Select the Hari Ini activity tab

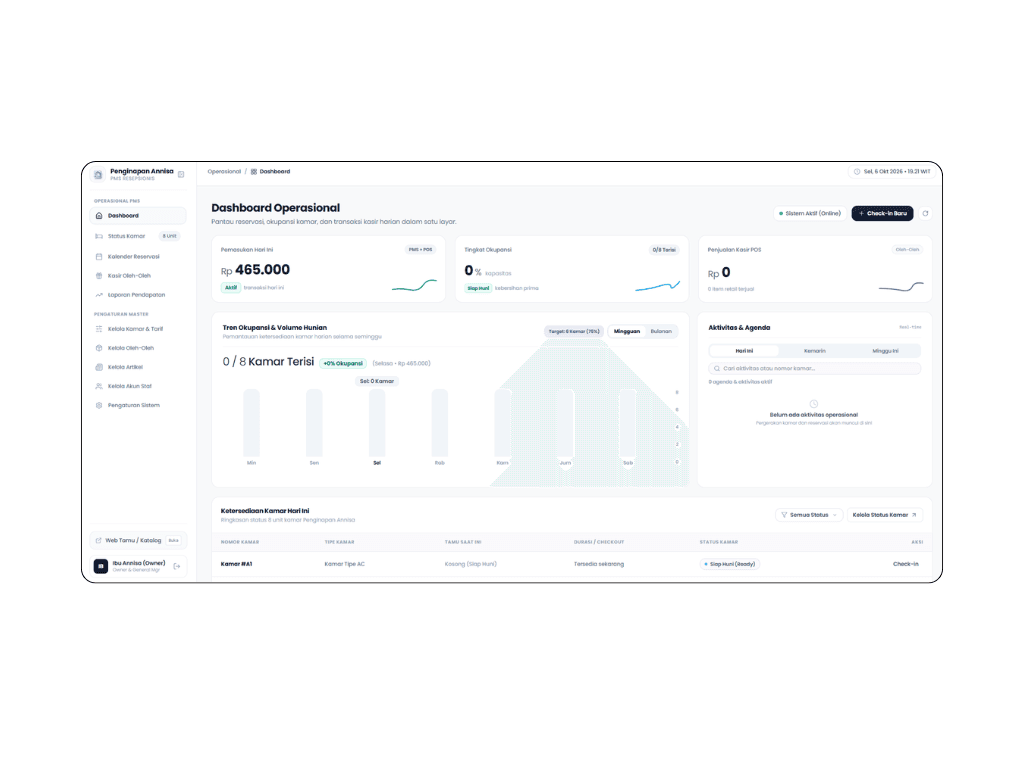click(744, 351)
